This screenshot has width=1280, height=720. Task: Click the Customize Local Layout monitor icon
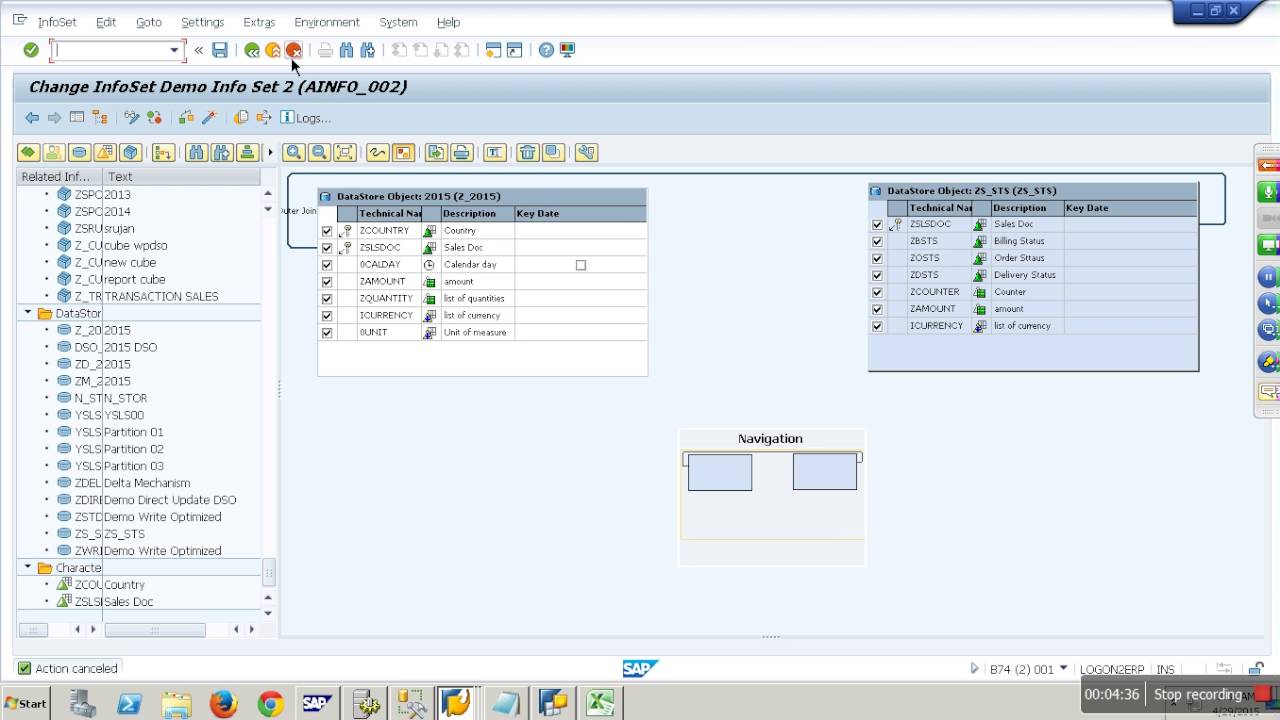click(567, 50)
